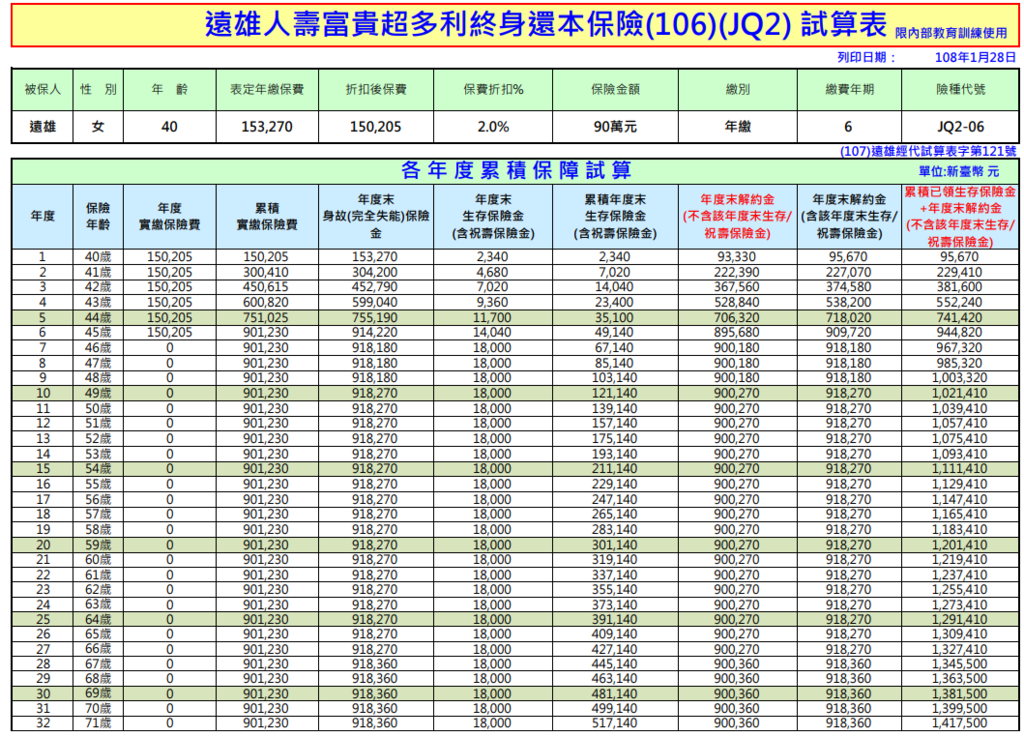1024x737 pixels.
Task: Select the product code JQ2-06
Action: (x=960, y=127)
